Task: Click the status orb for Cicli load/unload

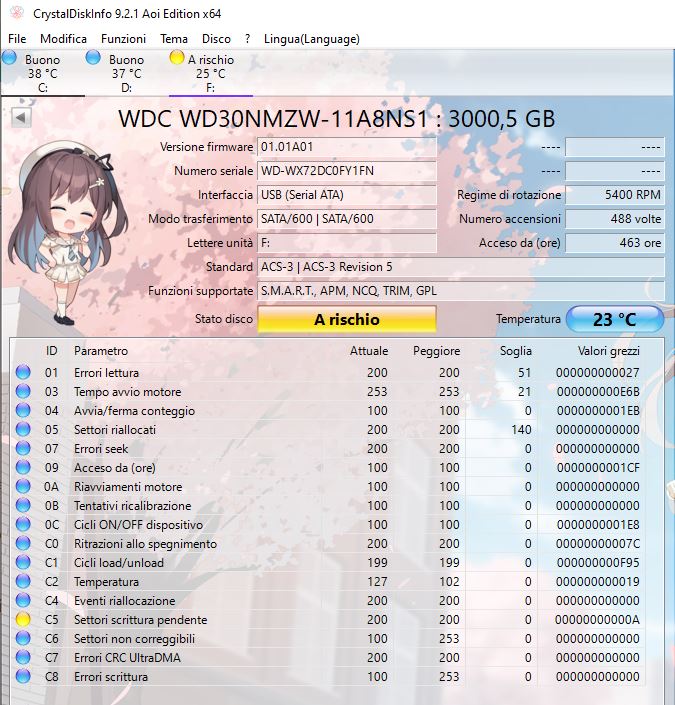Action: coord(23,562)
